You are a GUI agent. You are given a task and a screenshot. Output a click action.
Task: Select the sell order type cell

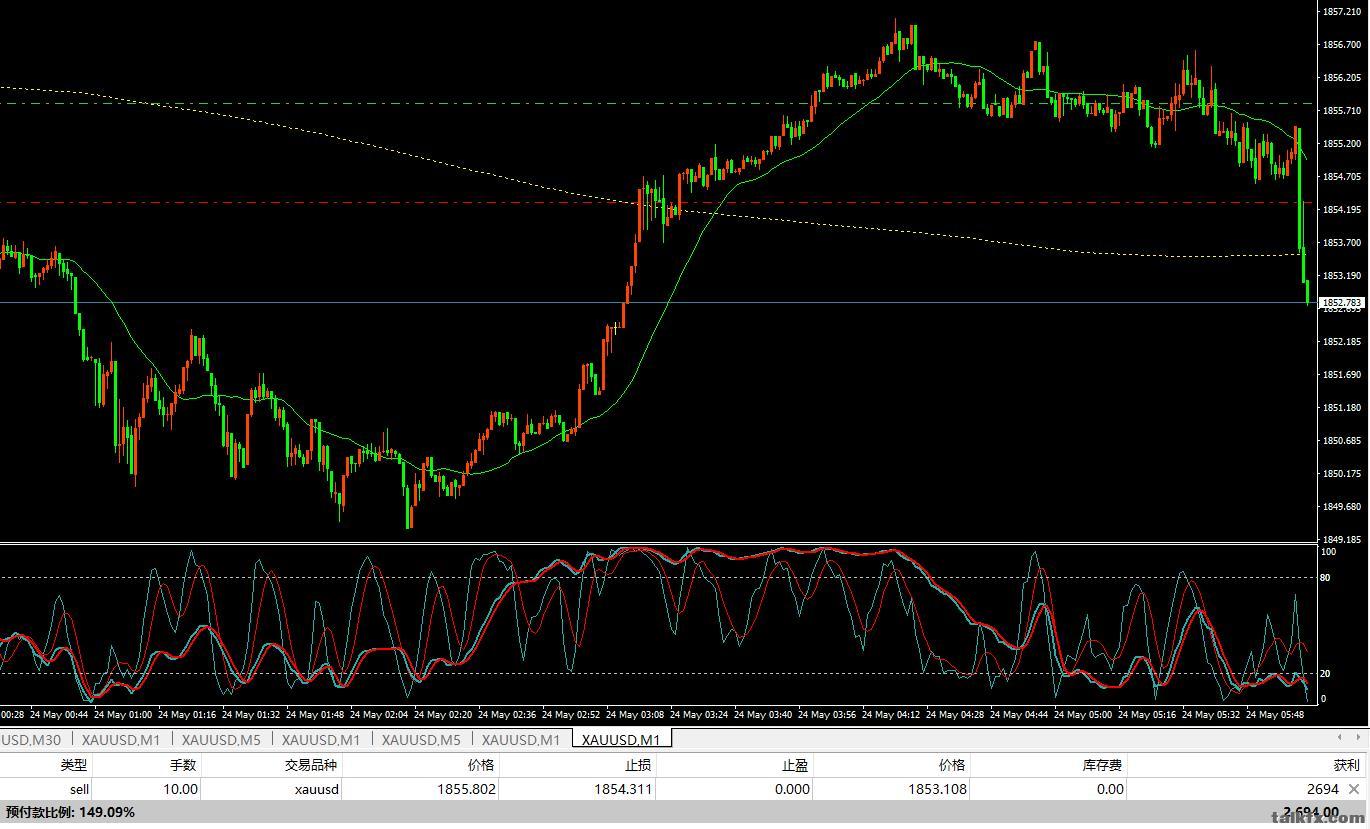[79, 789]
